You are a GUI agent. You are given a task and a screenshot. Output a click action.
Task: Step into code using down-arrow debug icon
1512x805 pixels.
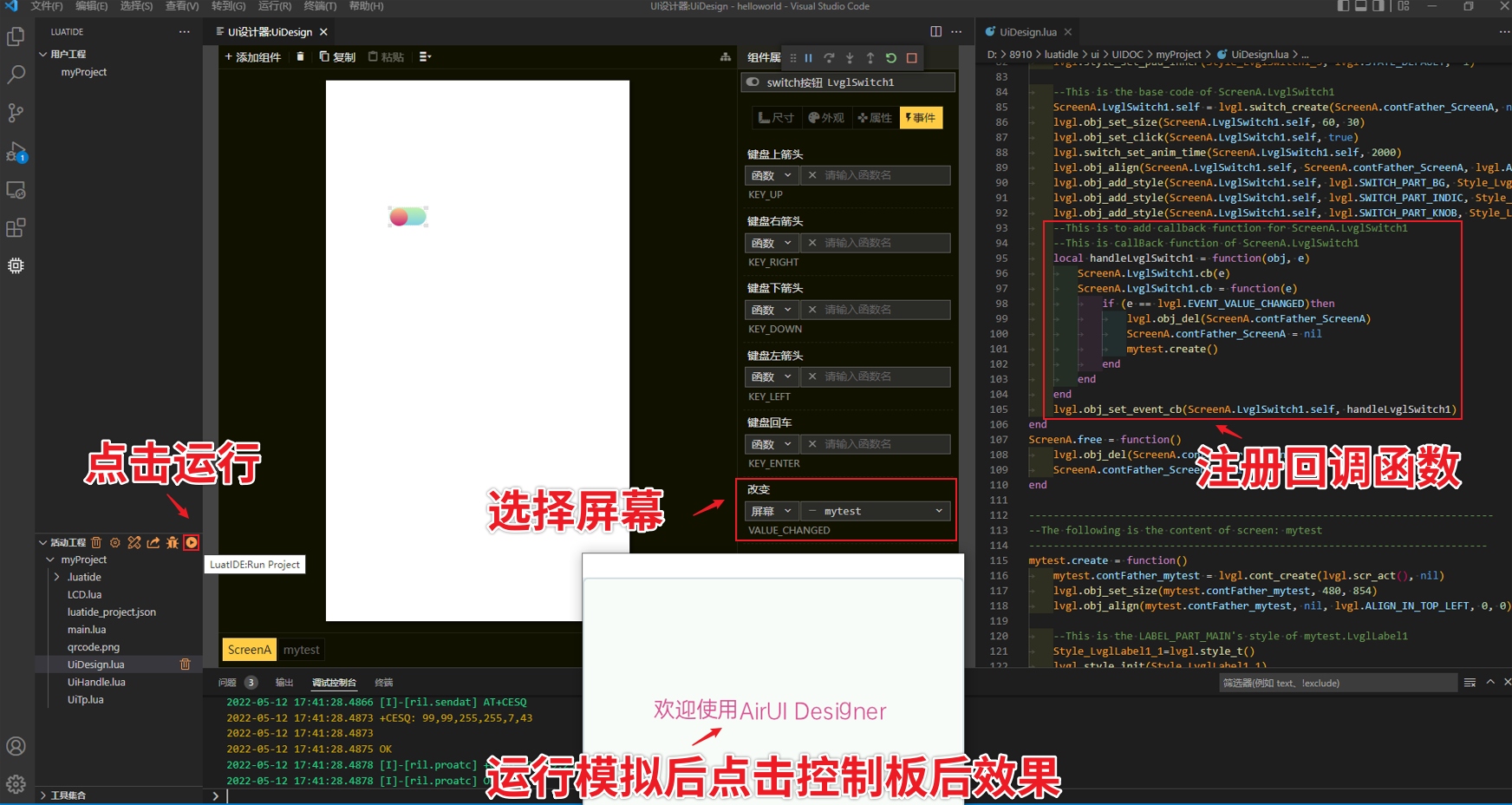coord(850,58)
